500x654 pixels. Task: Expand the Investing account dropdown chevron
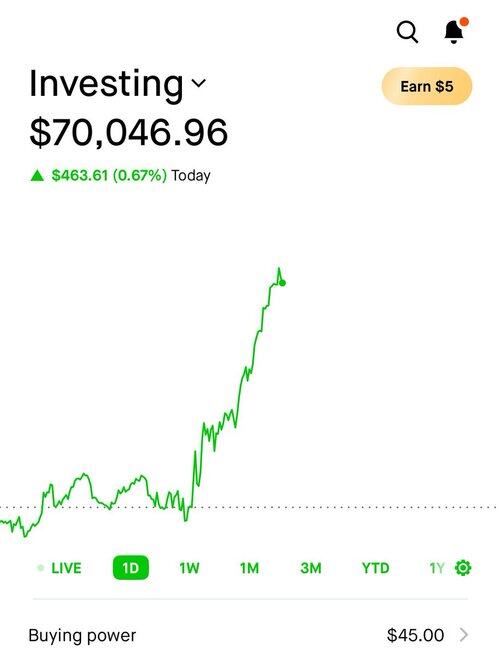198,83
